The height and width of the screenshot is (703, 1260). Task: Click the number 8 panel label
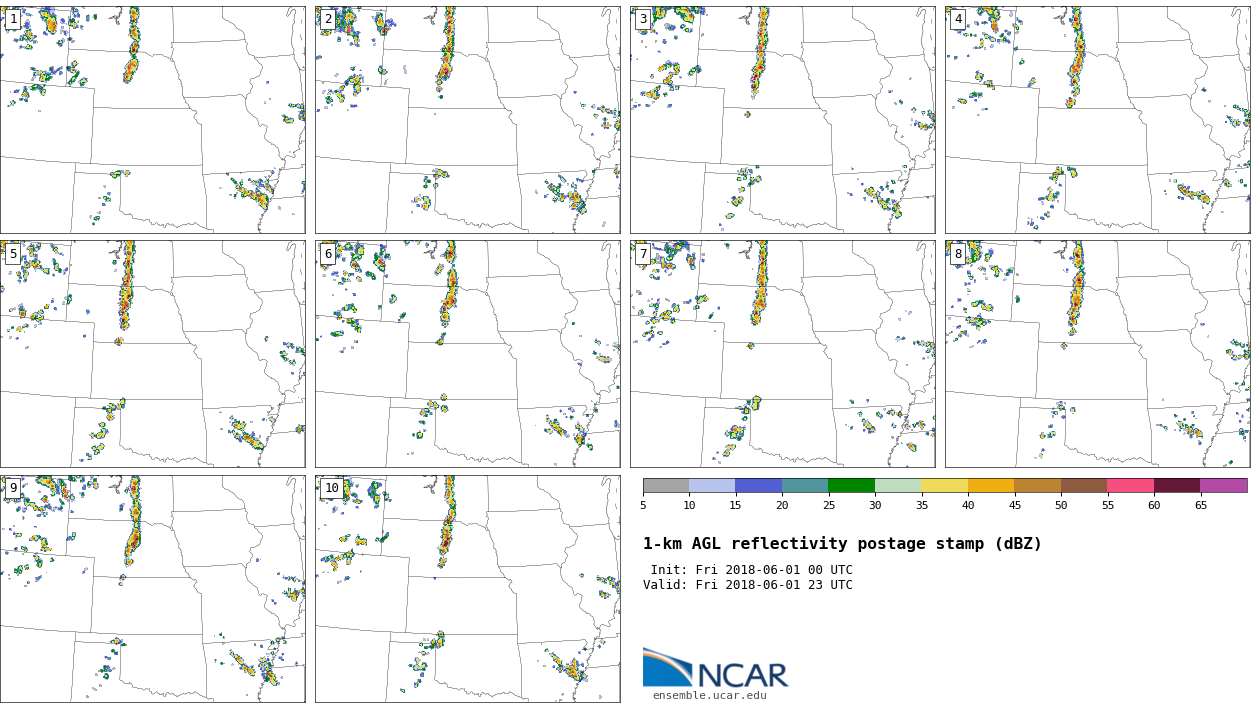click(x=958, y=254)
